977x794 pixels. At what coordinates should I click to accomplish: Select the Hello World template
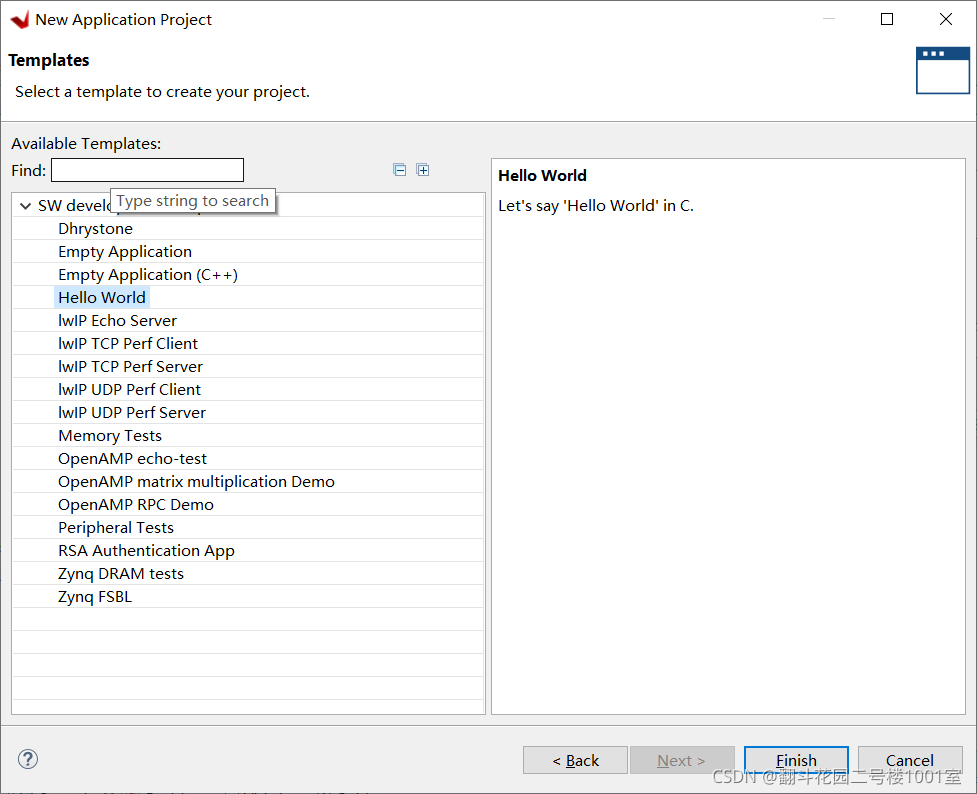[102, 298]
